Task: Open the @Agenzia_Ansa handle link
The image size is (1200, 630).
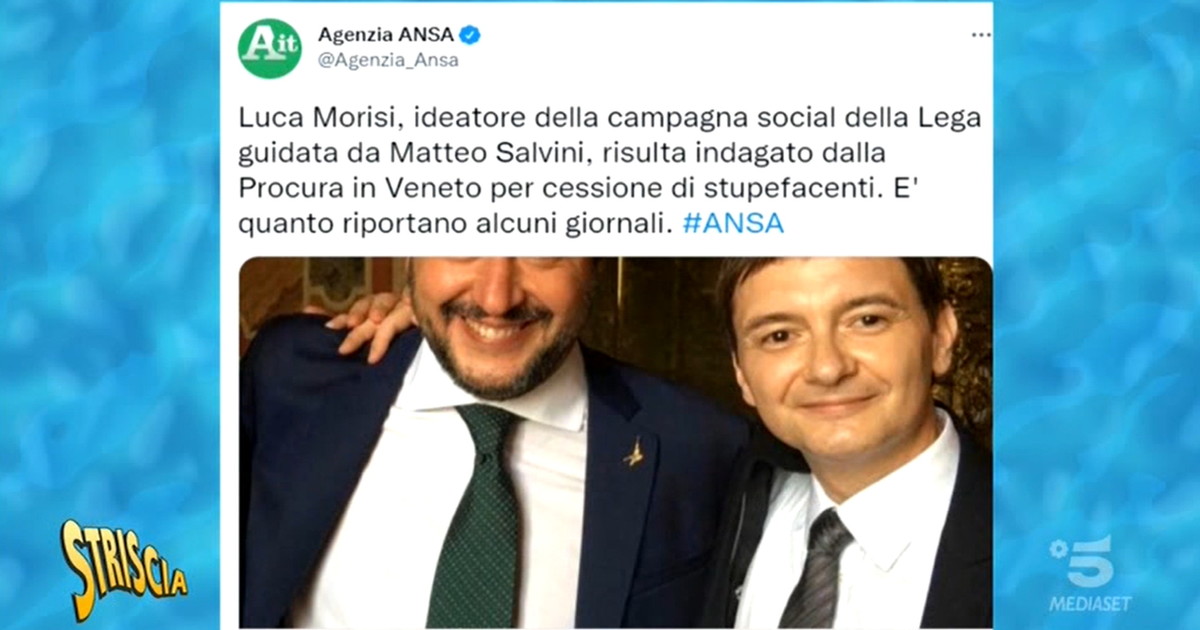Action: point(388,61)
